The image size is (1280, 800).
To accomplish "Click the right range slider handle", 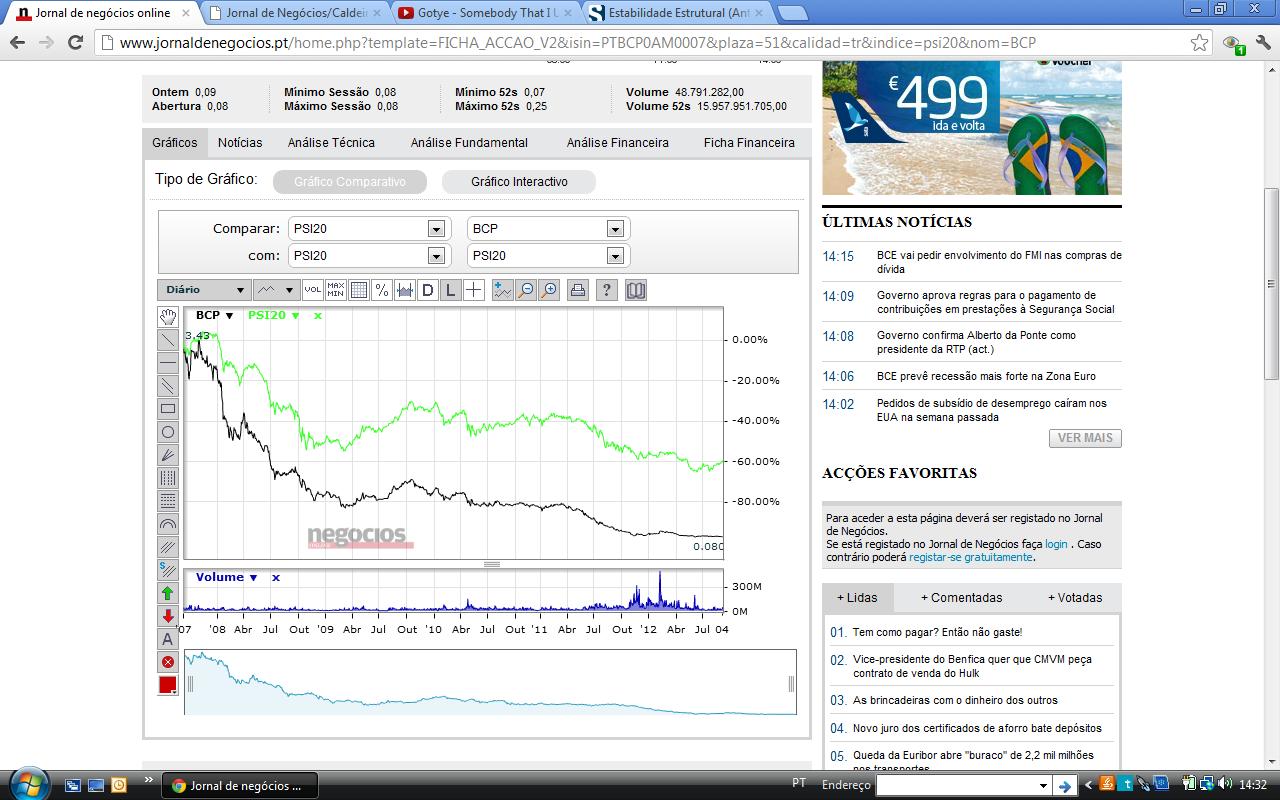I will click(x=791, y=684).
